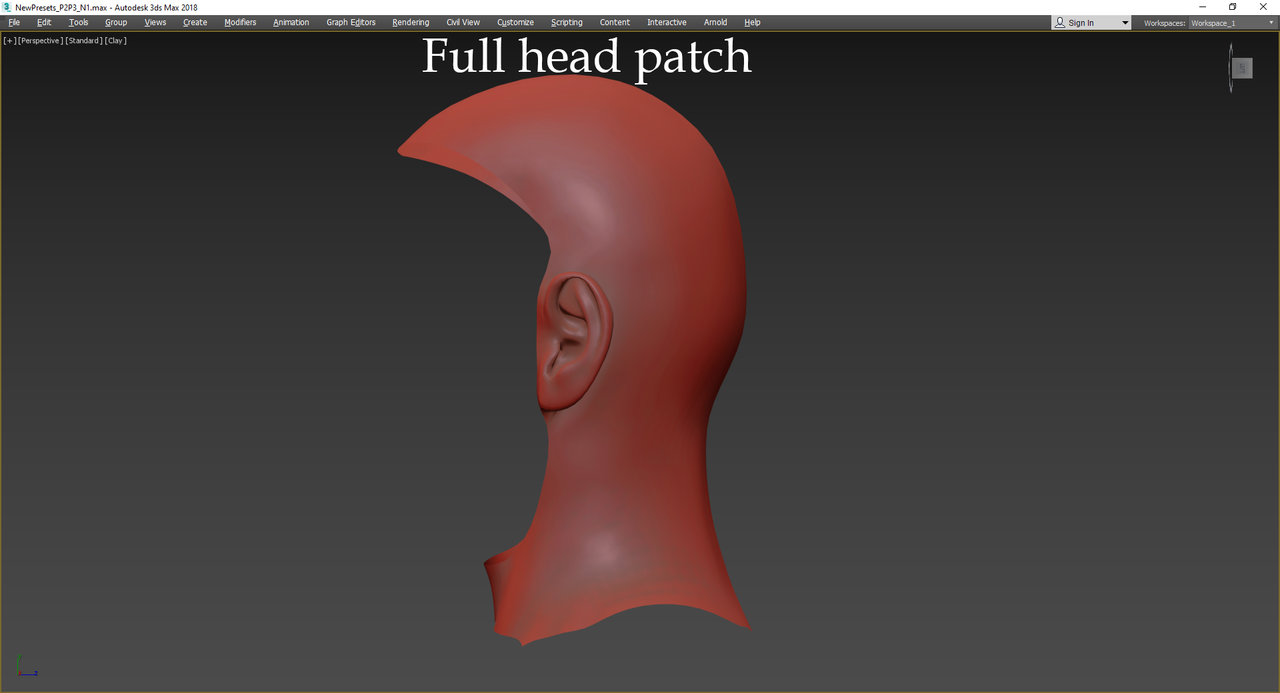1280x693 pixels.
Task: Minimize the 3ds Max window
Action: (x=1203, y=7)
